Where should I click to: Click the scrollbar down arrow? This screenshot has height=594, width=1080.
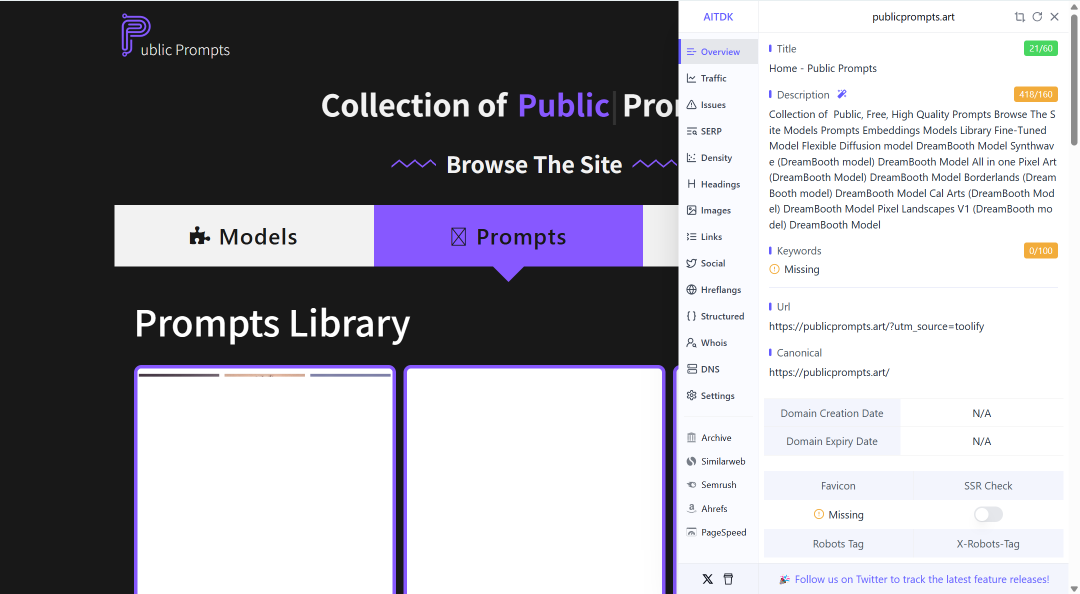point(1074,588)
